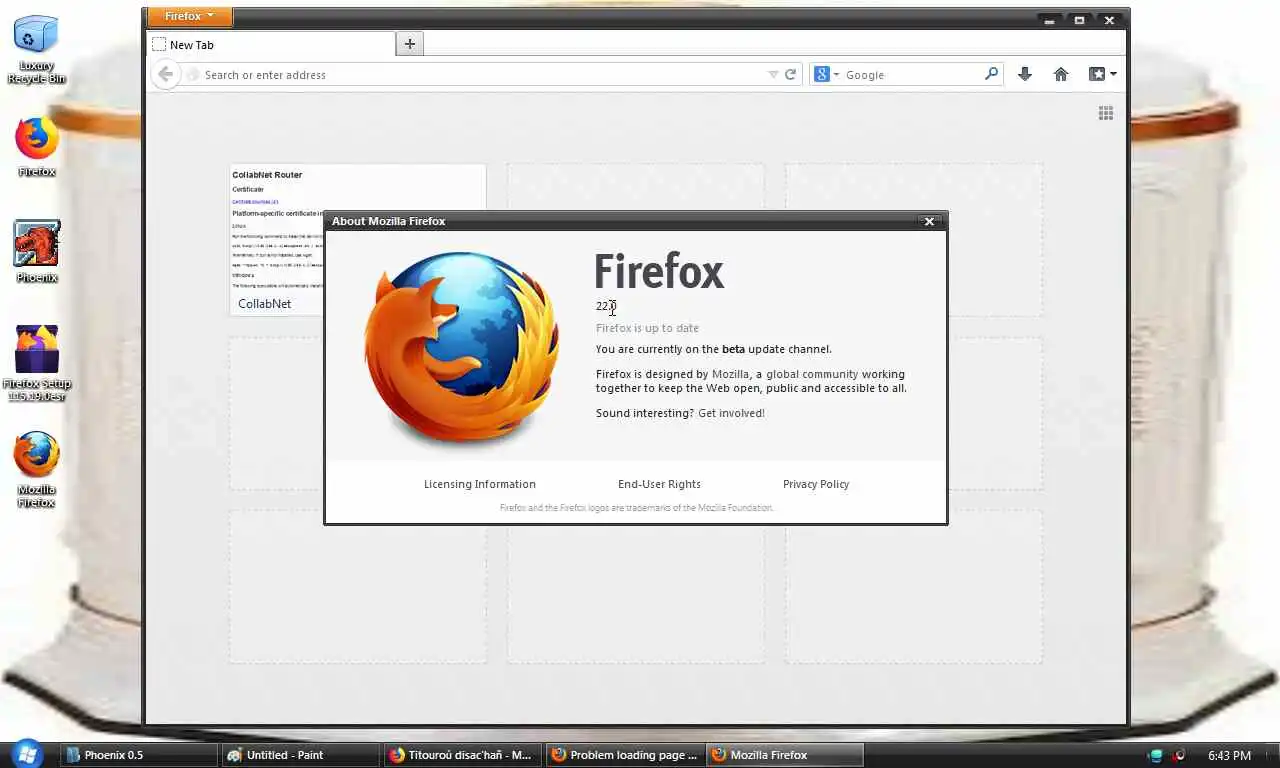Open the orange Firefox application menu
Image resolution: width=1280 pixels, height=768 pixels.
pyautogui.click(x=189, y=16)
